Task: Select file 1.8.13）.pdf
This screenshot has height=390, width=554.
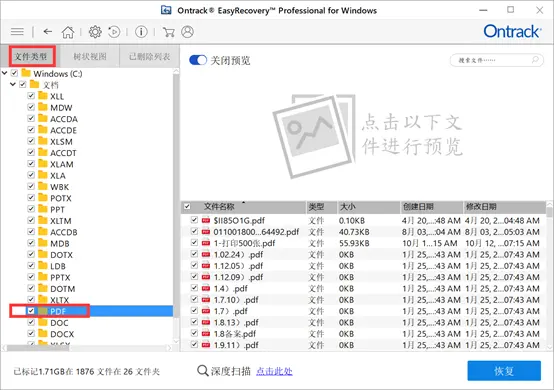Action: (236, 322)
